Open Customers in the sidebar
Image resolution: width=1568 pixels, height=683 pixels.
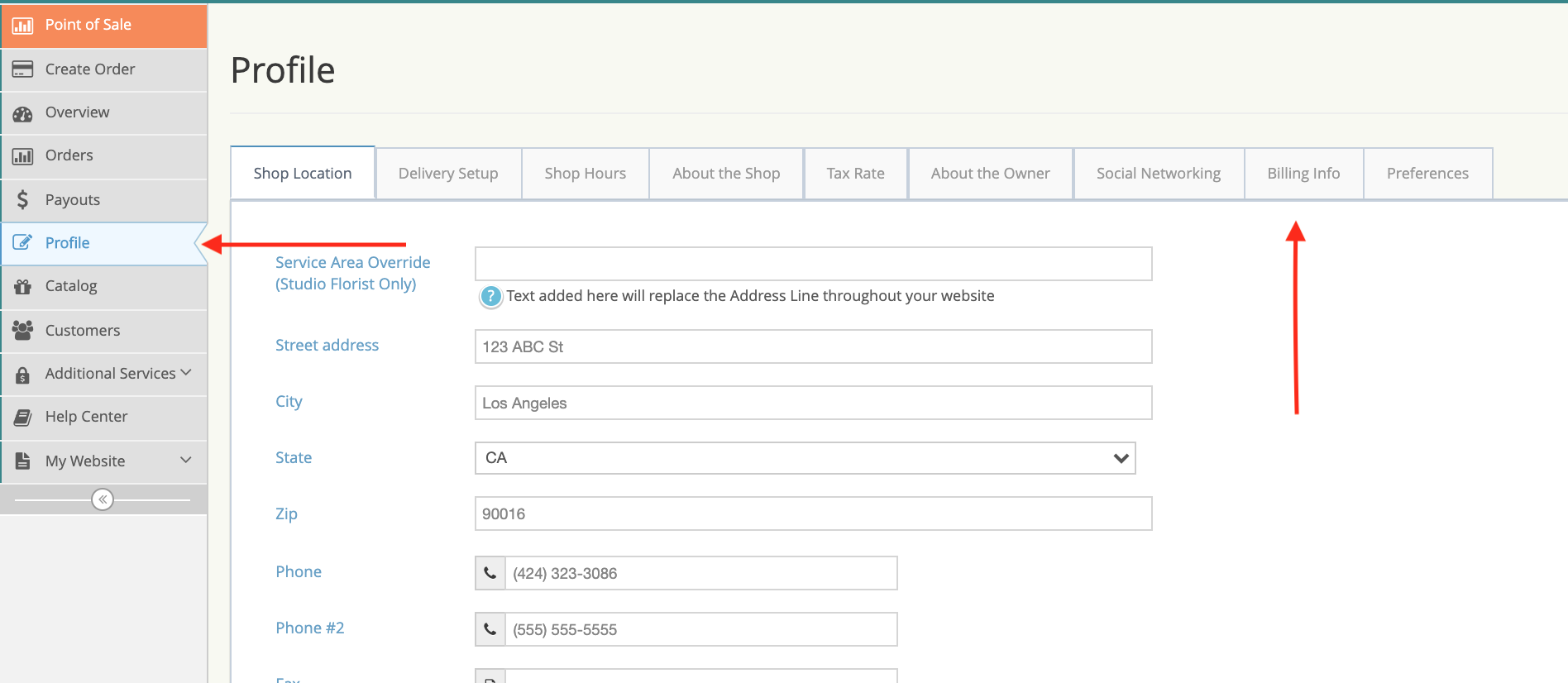104,331
